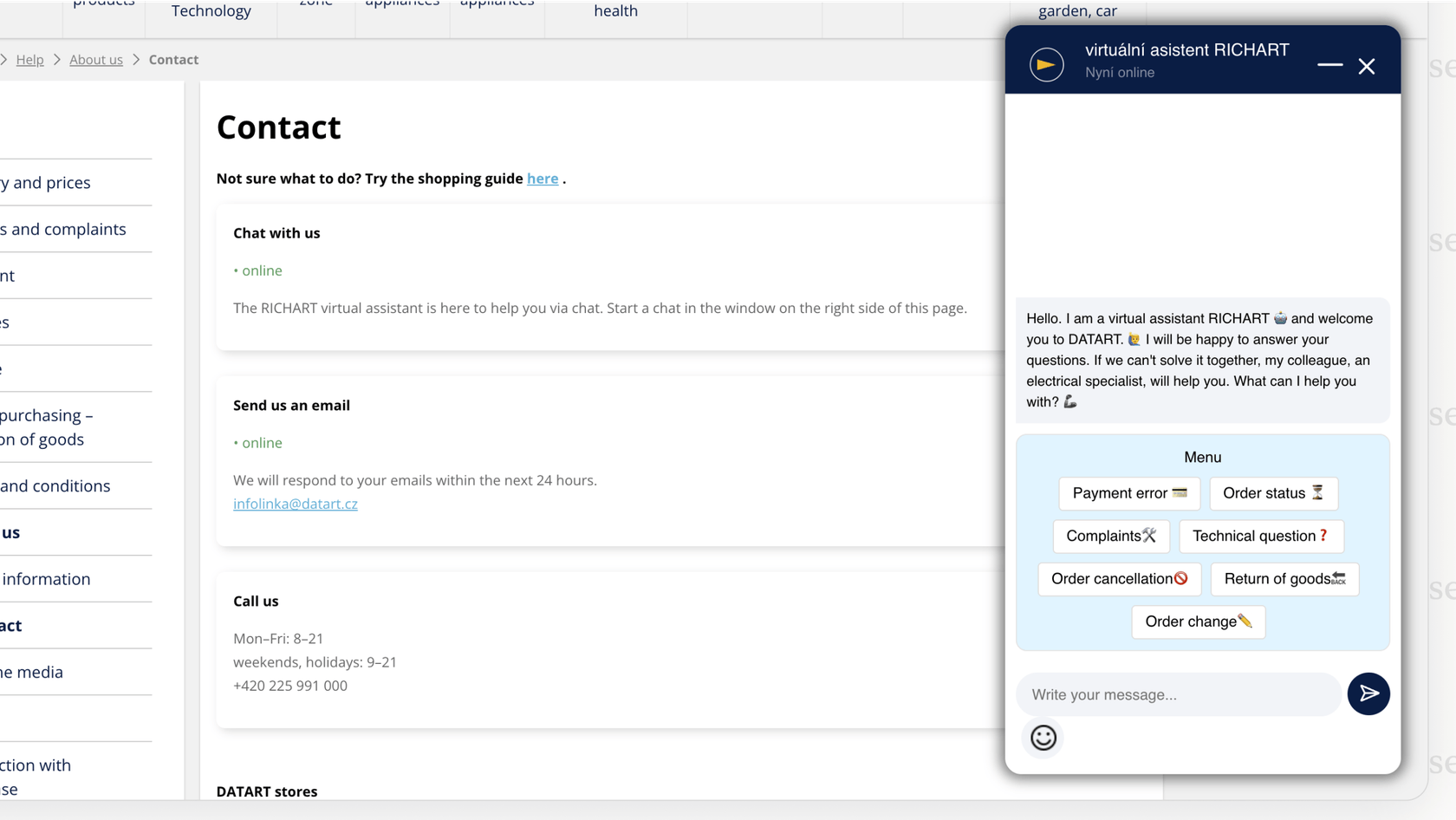
Task: Switch to the Technology category tab
Action: click(210, 11)
